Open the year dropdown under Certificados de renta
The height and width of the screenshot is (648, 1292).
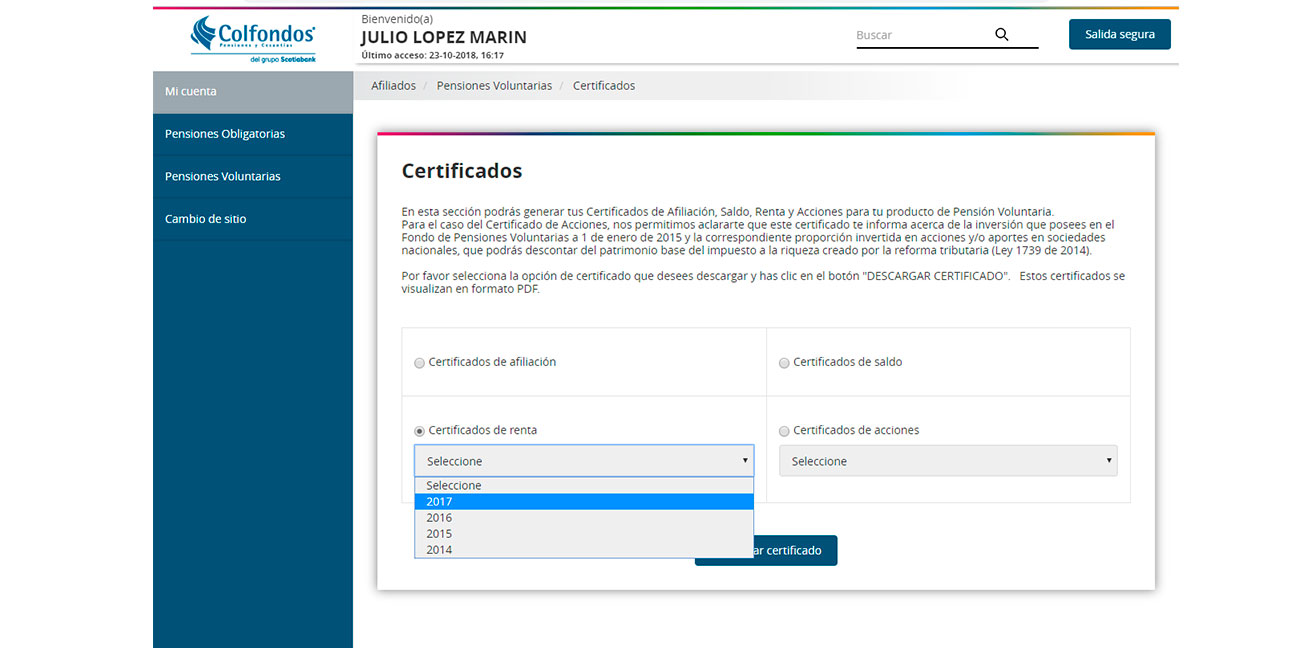click(x=584, y=460)
